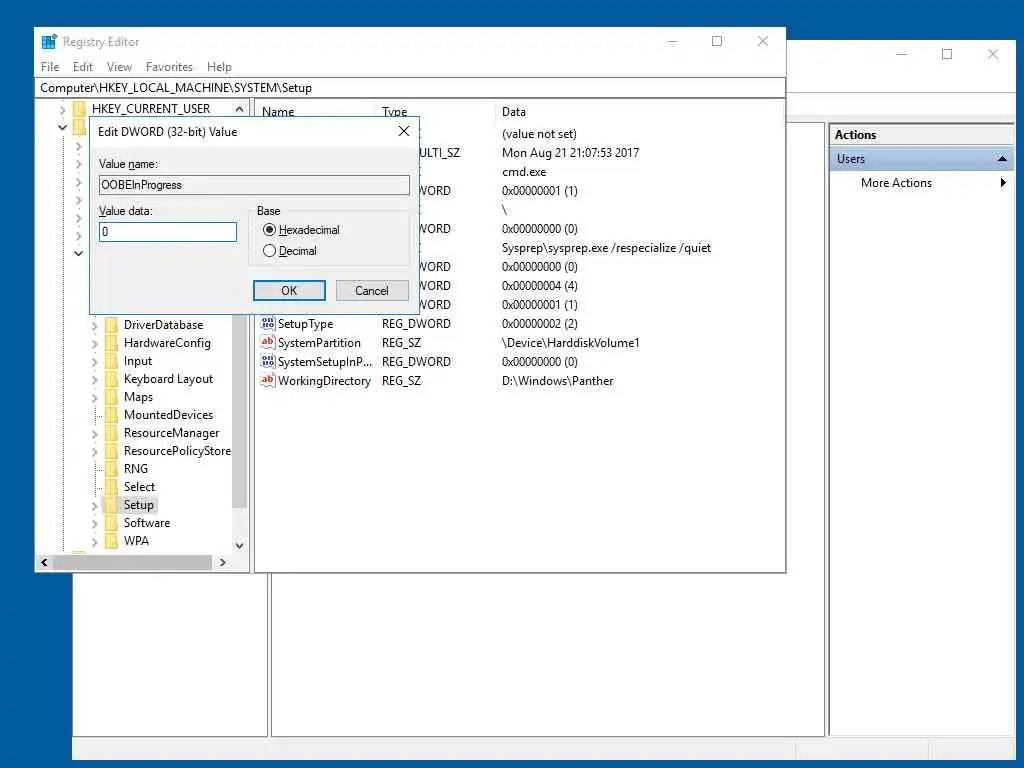The height and width of the screenshot is (768, 1024).
Task: Click 'Mon Aug 21 21:07:53 2017' data
Action: click(570, 153)
